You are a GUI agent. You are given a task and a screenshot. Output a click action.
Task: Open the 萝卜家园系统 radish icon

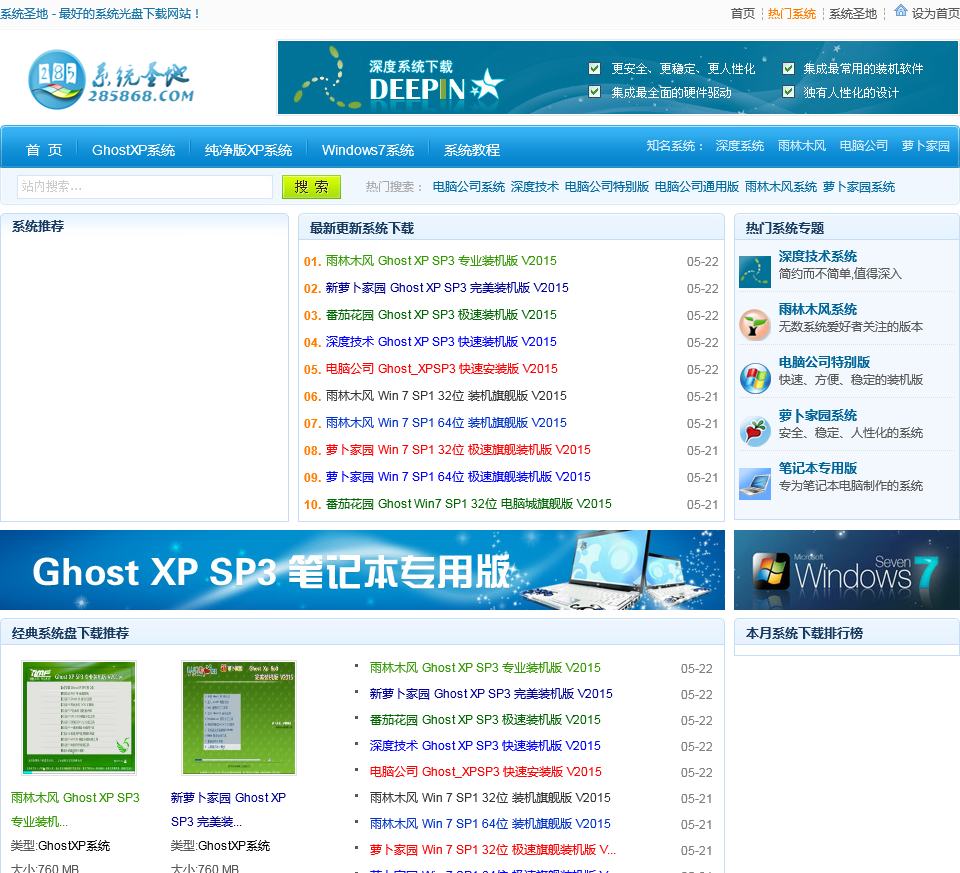754,431
